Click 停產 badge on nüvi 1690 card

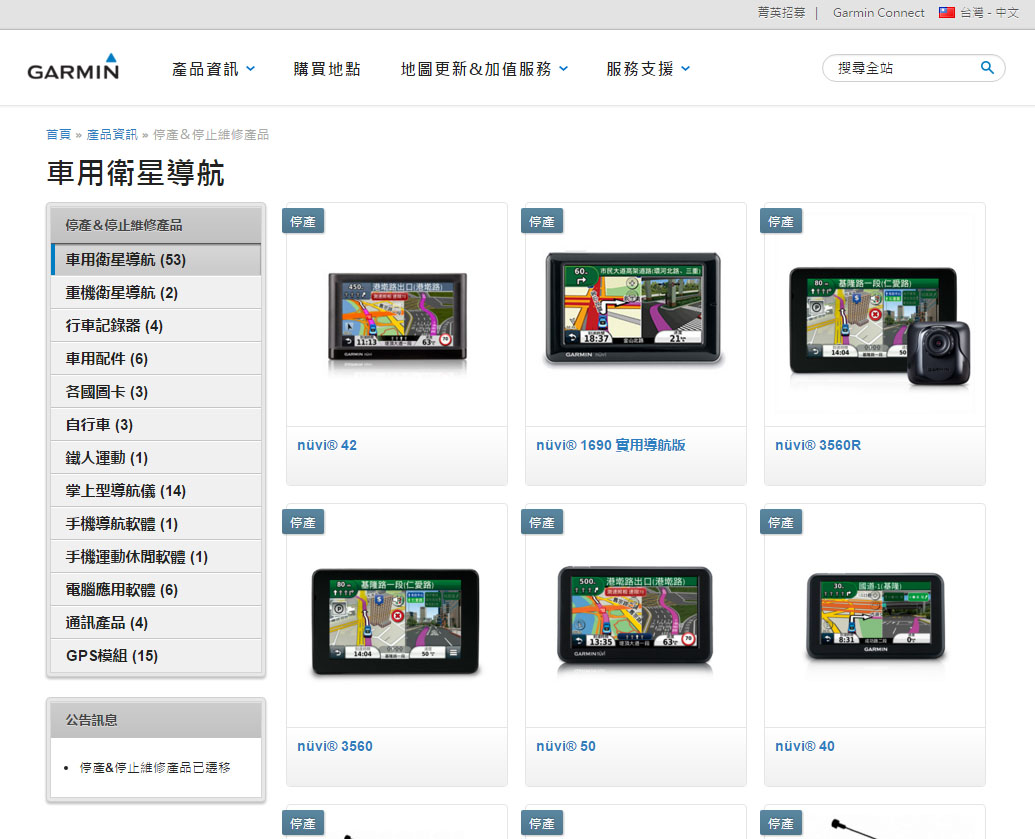(542, 221)
